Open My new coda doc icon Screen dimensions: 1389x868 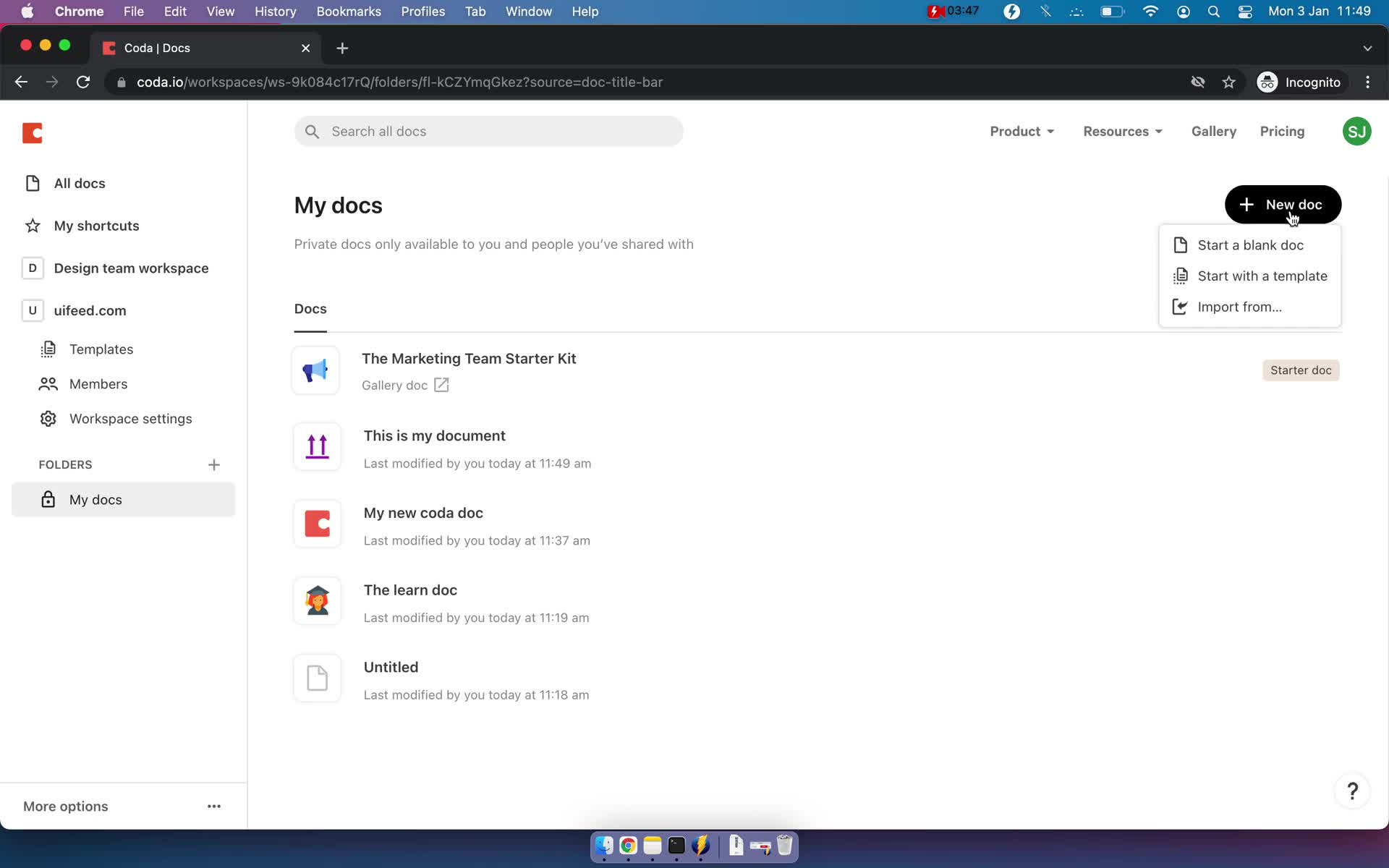[x=317, y=524]
